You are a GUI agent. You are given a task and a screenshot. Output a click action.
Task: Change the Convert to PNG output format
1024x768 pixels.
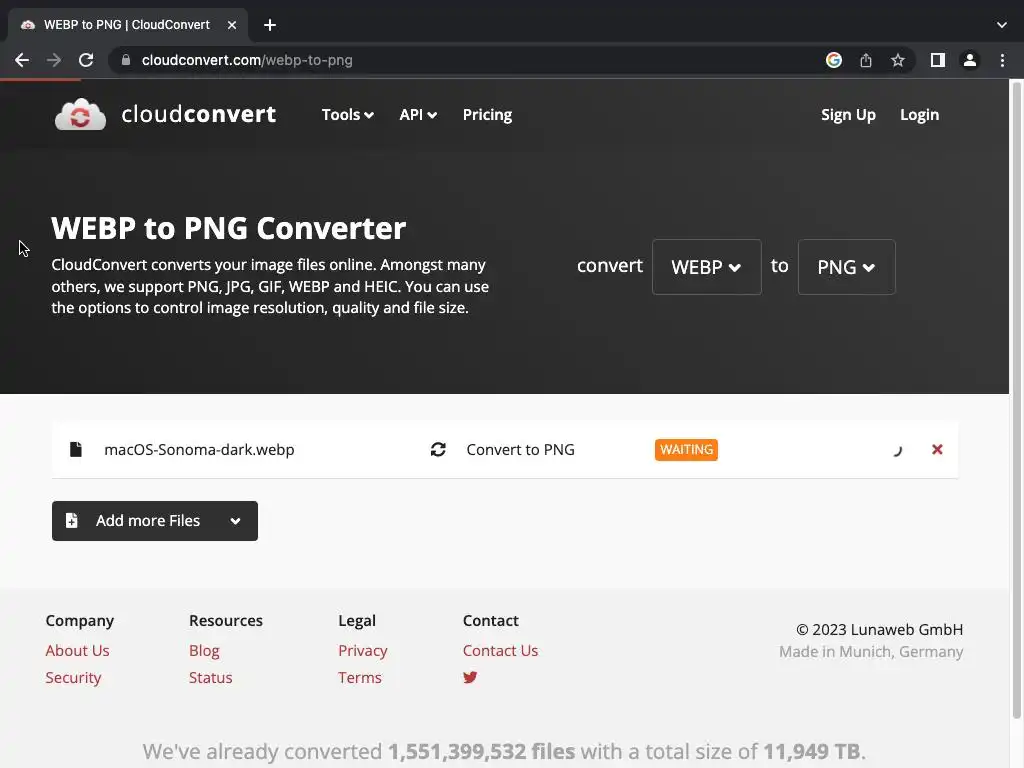pos(520,449)
